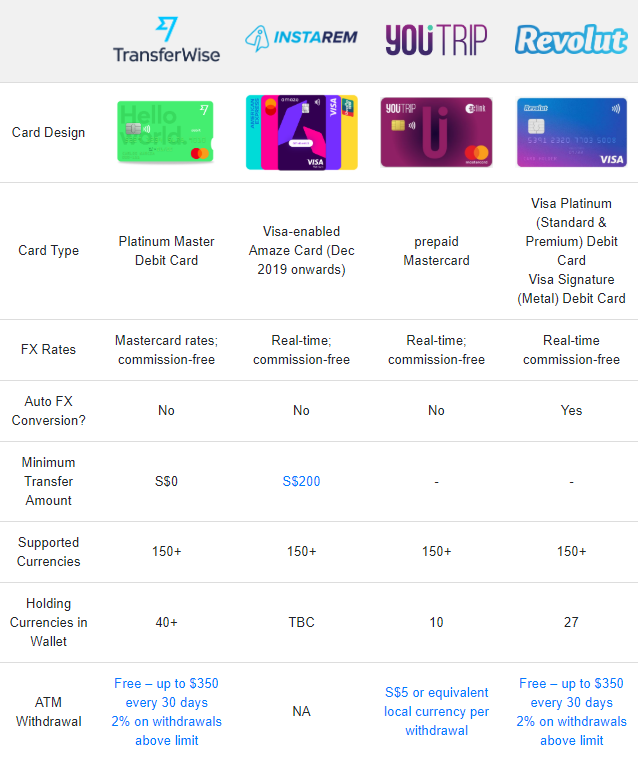Click the YouTrip logo

pos(436,40)
